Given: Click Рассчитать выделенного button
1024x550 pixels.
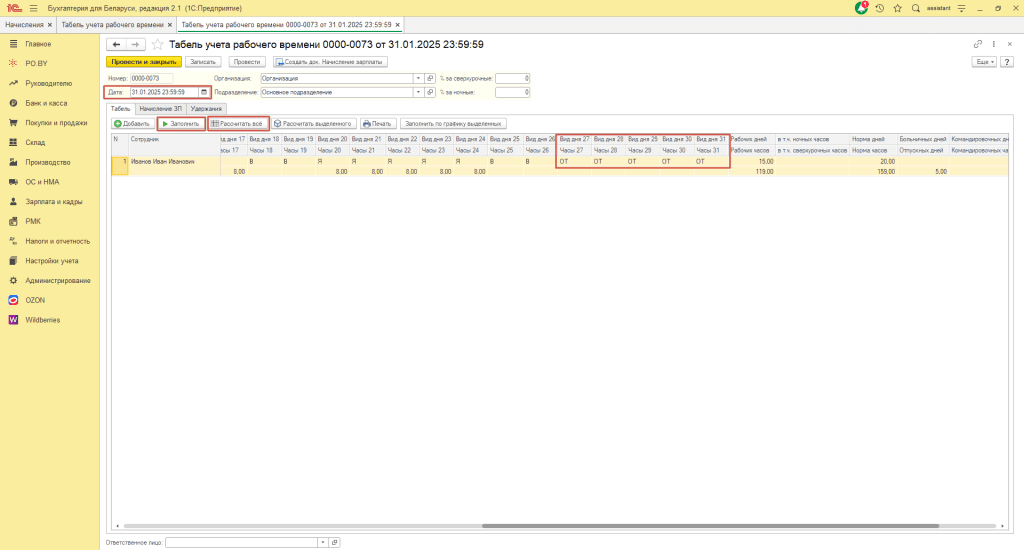Looking at the screenshot, I should 313,123.
